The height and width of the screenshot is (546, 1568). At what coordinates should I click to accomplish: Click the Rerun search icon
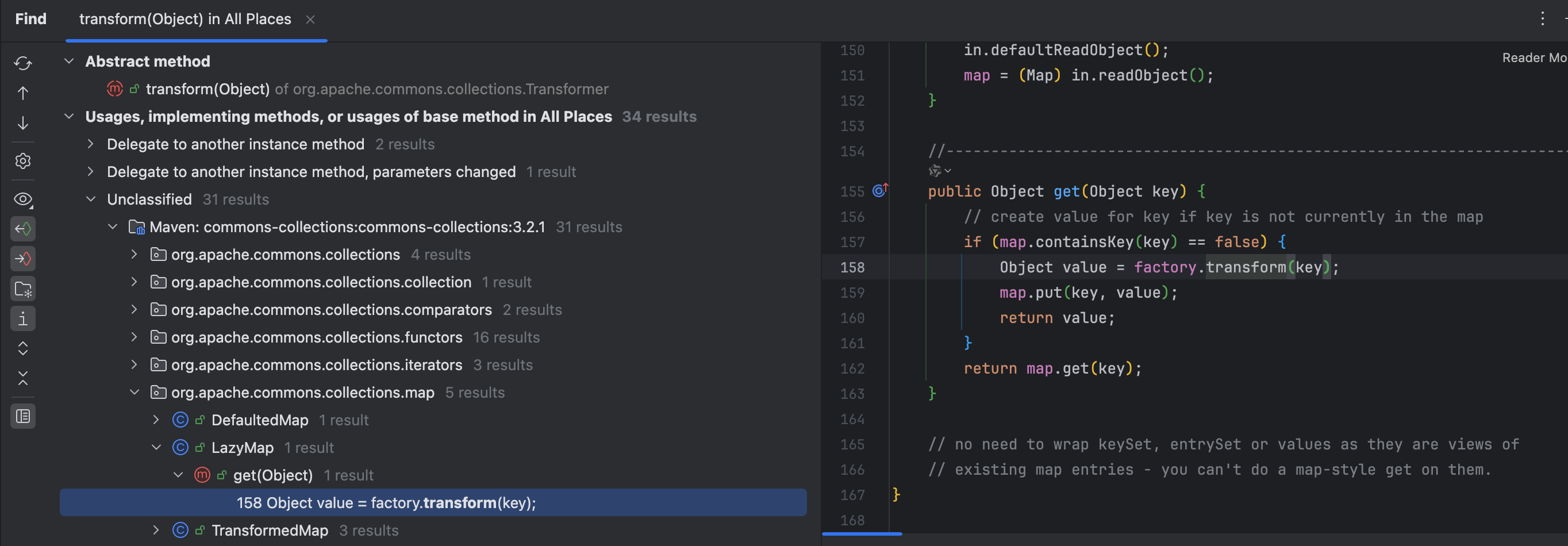[23, 63]
